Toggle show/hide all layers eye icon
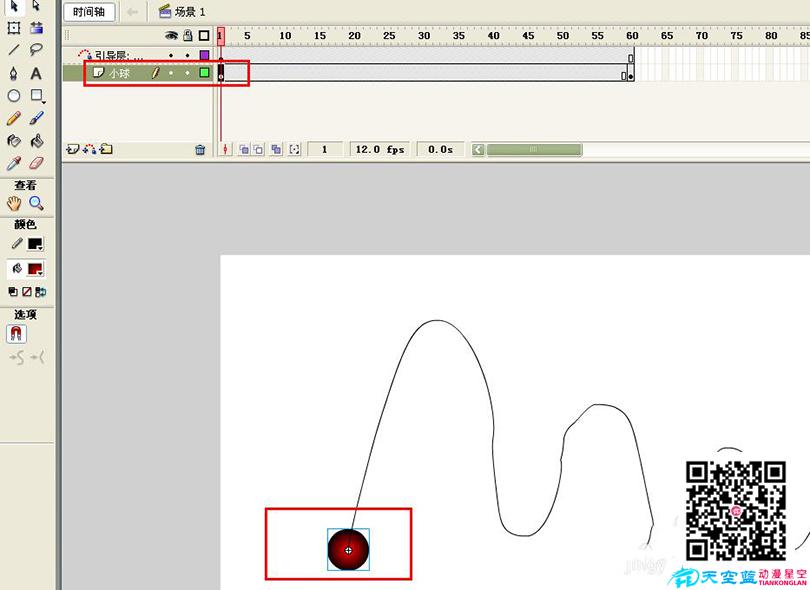 (172, 35)
